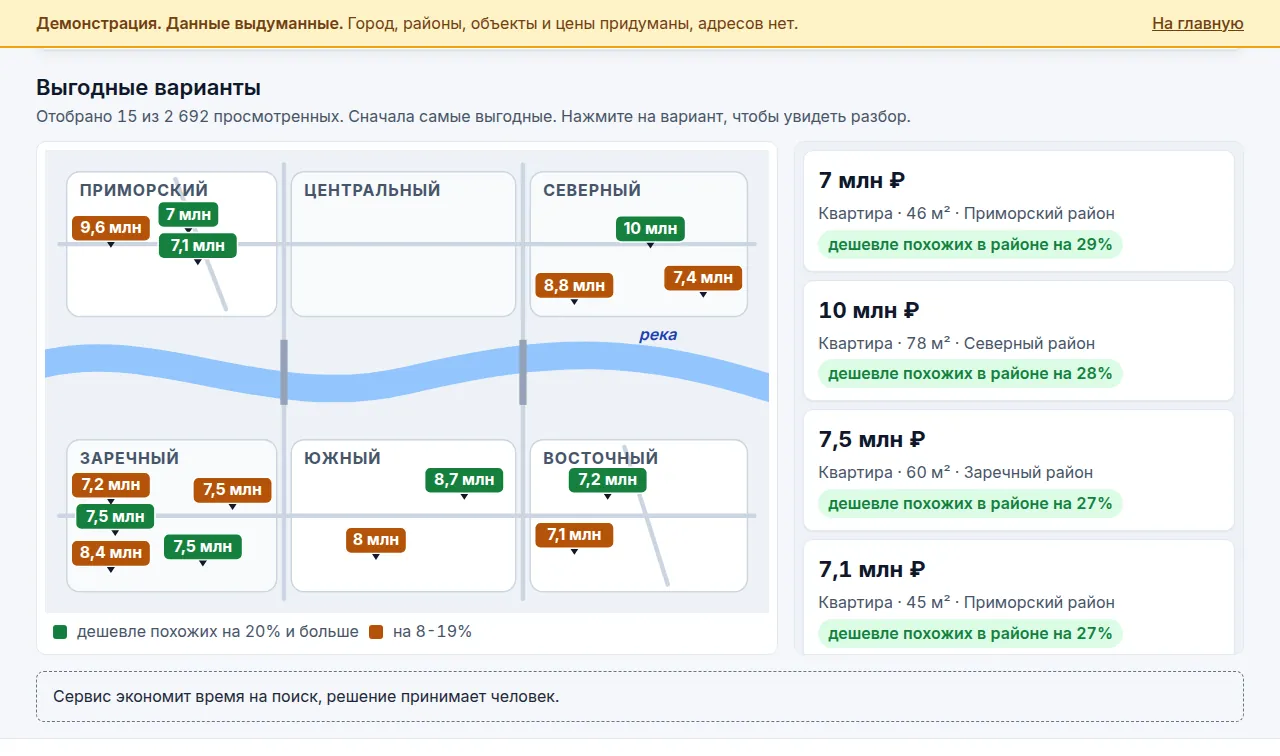Select the 8,7 млн marker in Южный
This screenshot has height=756, width=1280.
pos(464,480)
